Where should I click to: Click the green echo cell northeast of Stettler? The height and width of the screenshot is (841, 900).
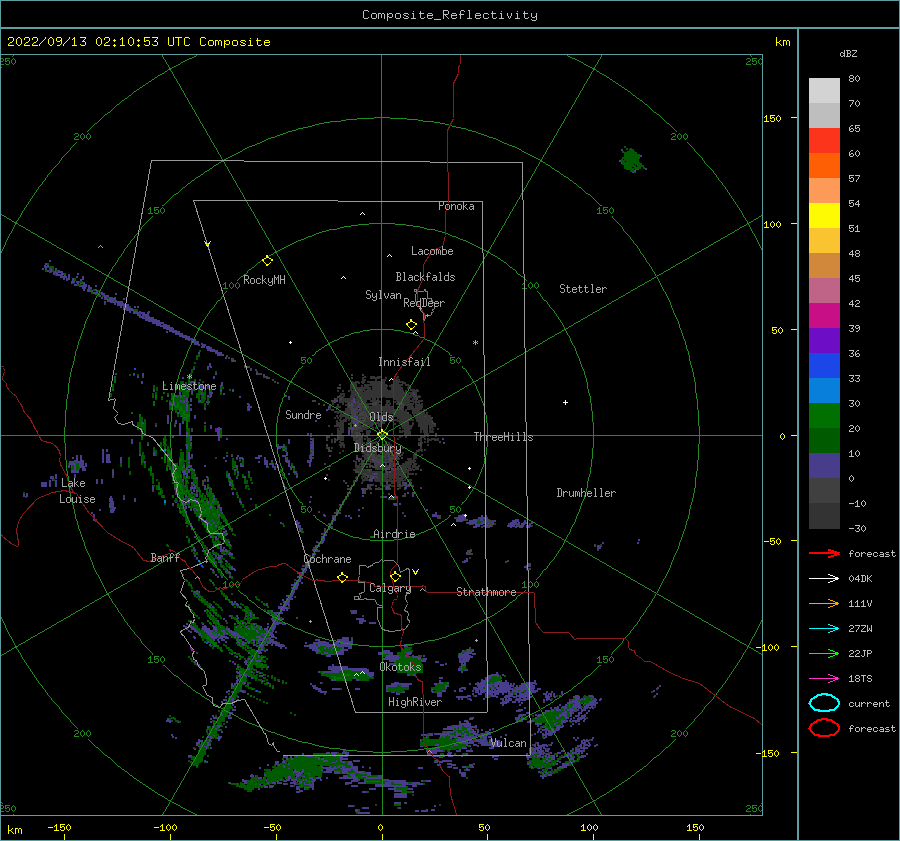click(632, 160)
